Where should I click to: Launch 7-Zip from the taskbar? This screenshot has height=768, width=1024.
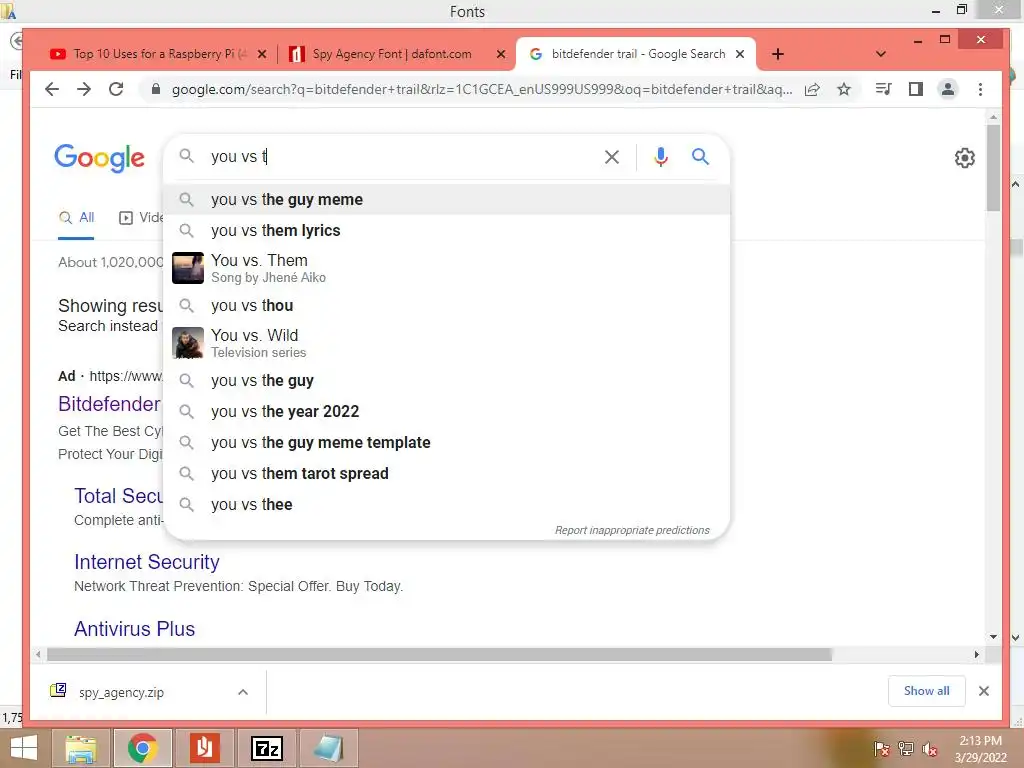267,748
